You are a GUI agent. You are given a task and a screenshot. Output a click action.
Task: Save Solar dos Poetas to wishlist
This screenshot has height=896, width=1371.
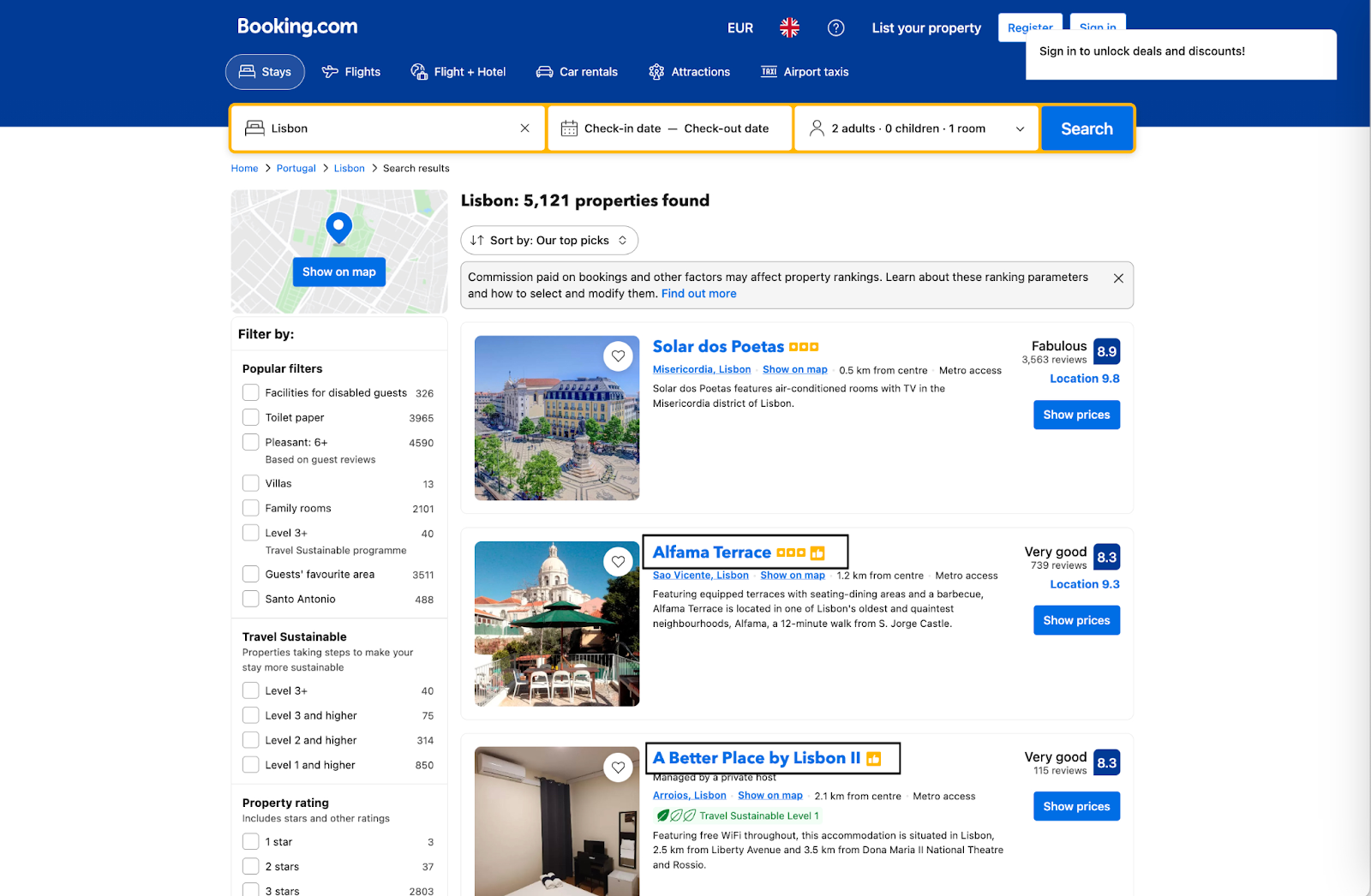(618, 355)
